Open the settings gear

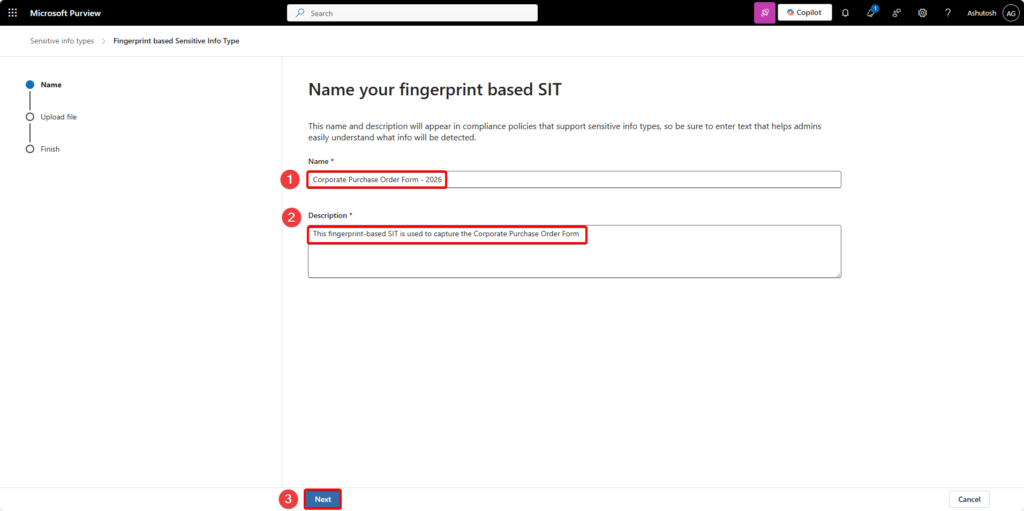(922, 13)
